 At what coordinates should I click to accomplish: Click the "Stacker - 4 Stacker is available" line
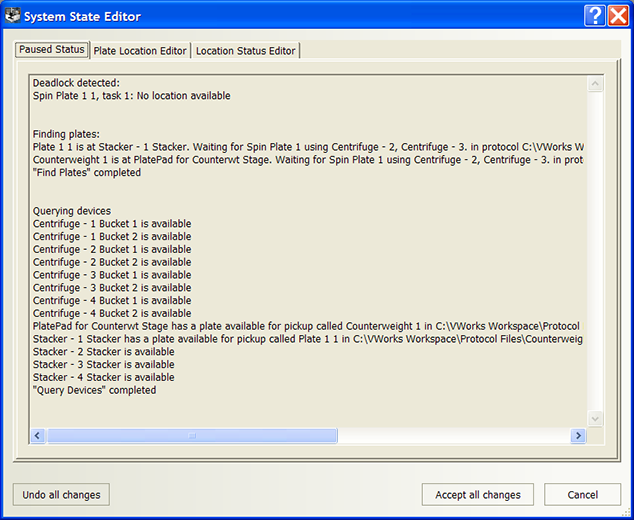(x=104, y=377)
